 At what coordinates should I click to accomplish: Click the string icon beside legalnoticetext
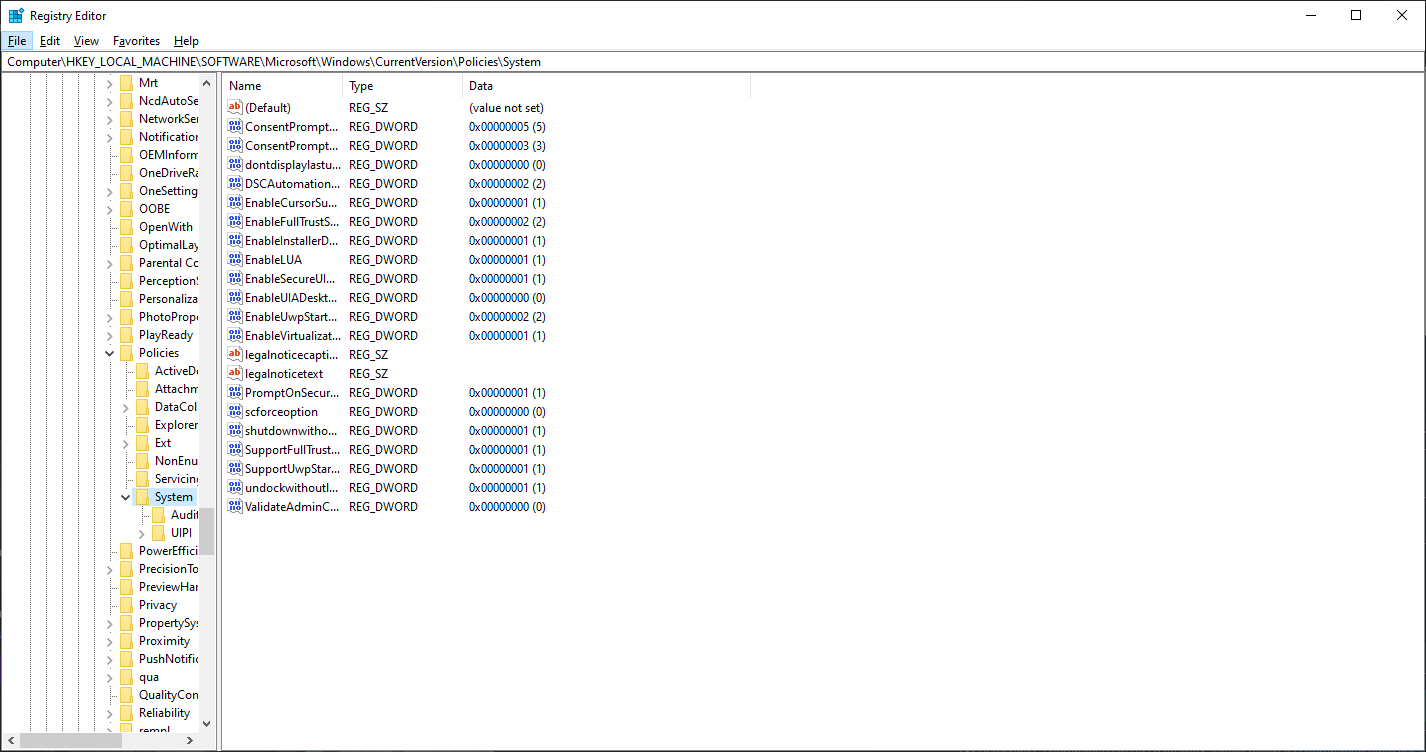pos(235,374)
